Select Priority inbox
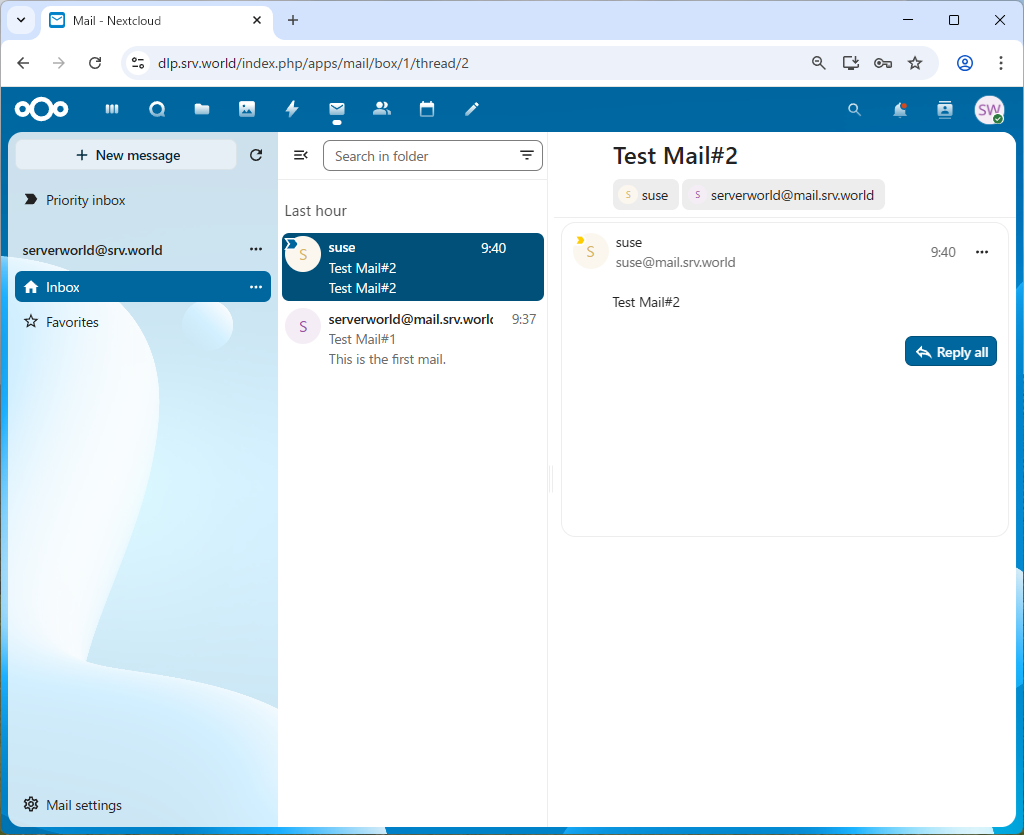The height and width of the screenshot is (835, 1024). point(143,200)
